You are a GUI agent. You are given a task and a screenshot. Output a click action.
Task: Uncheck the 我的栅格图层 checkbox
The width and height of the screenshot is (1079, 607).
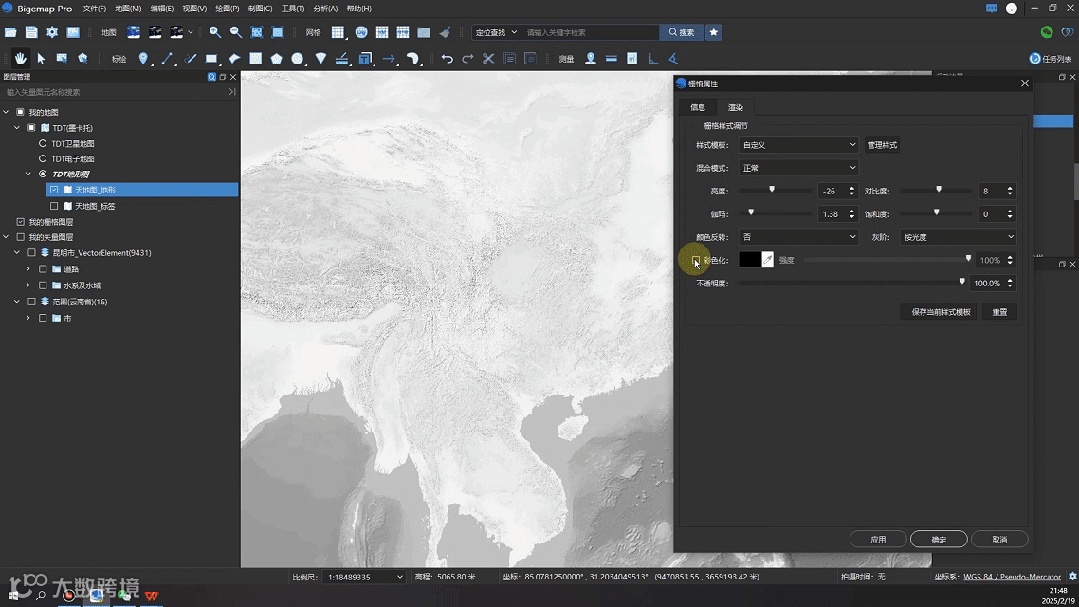(20, 221)
